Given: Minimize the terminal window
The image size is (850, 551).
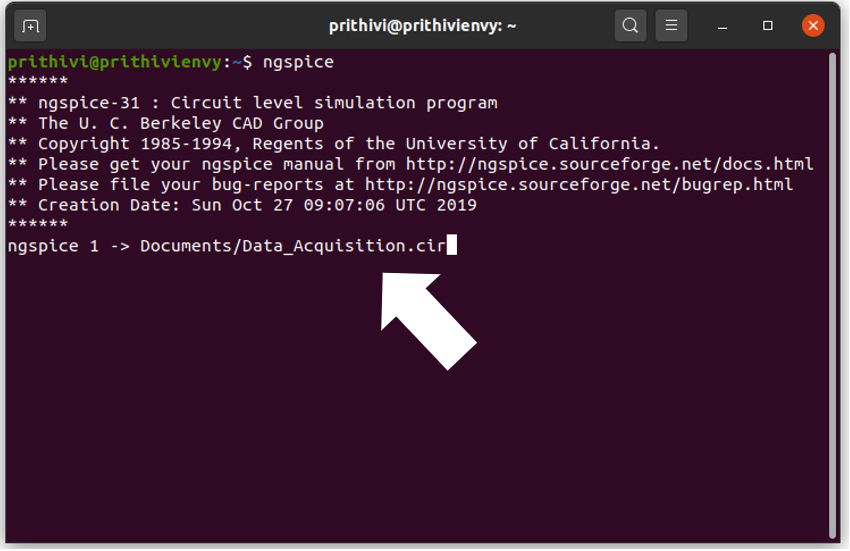Looking at the screenshot, I should (x=722, y=26).
